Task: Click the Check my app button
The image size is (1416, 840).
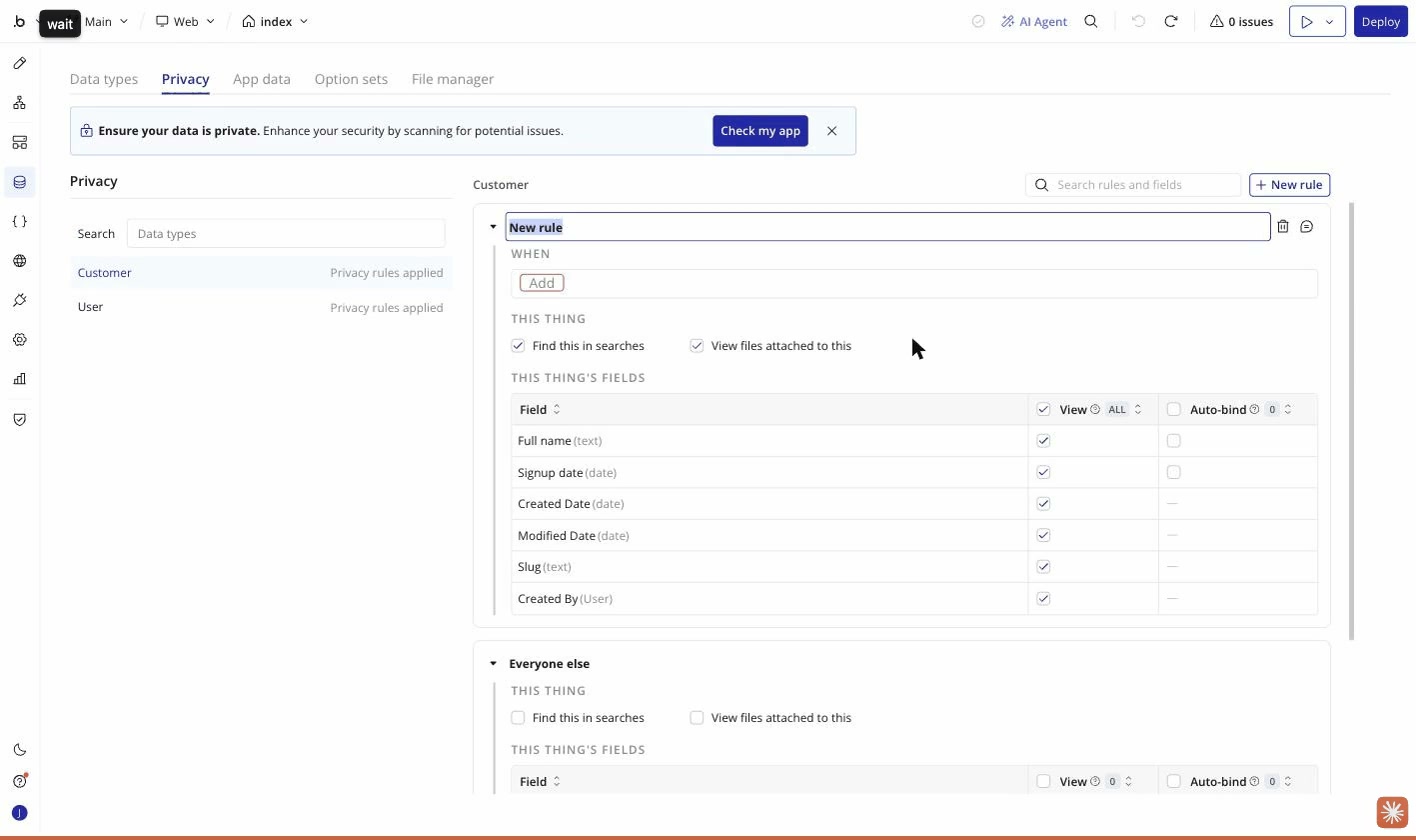Action: (760, 131)
